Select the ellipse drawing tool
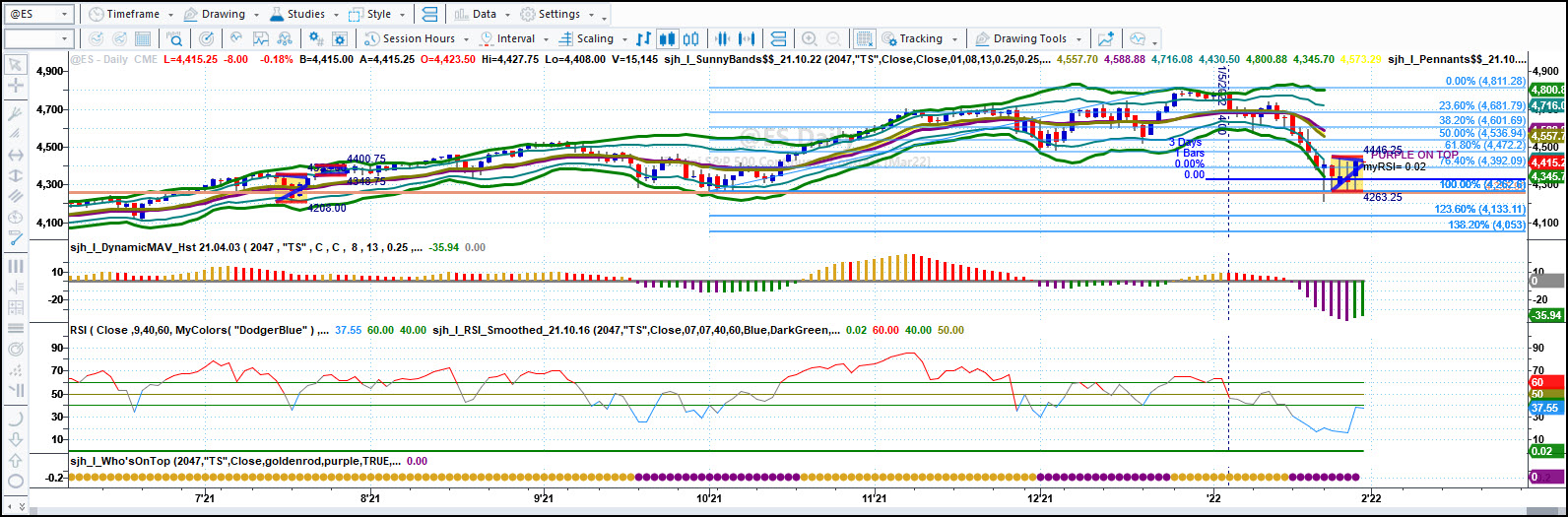 16,480
